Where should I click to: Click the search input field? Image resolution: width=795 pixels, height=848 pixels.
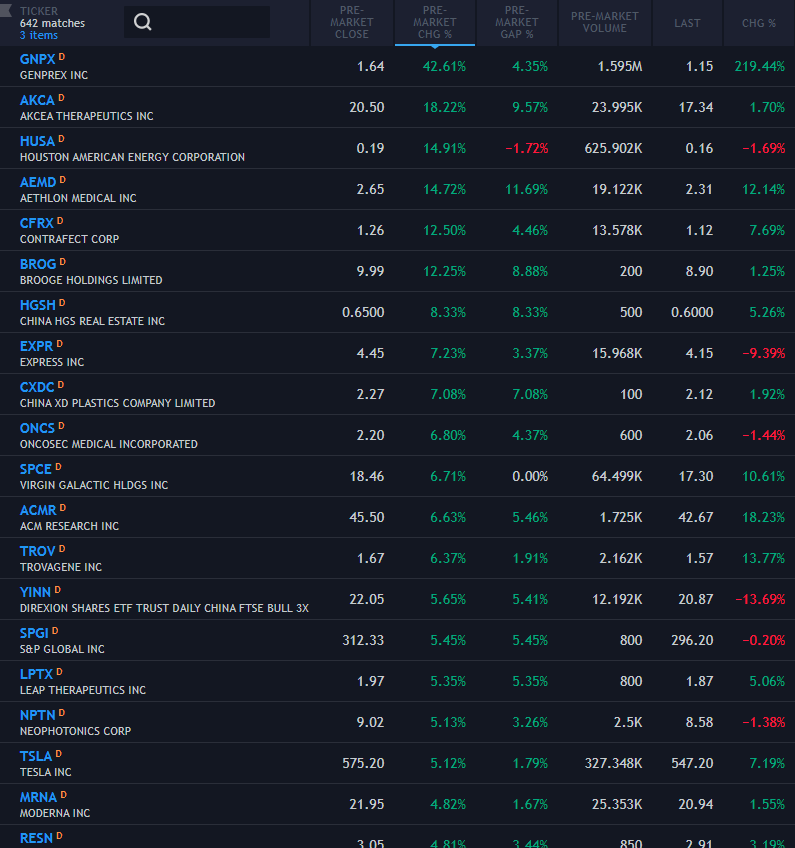click(197, 22)
